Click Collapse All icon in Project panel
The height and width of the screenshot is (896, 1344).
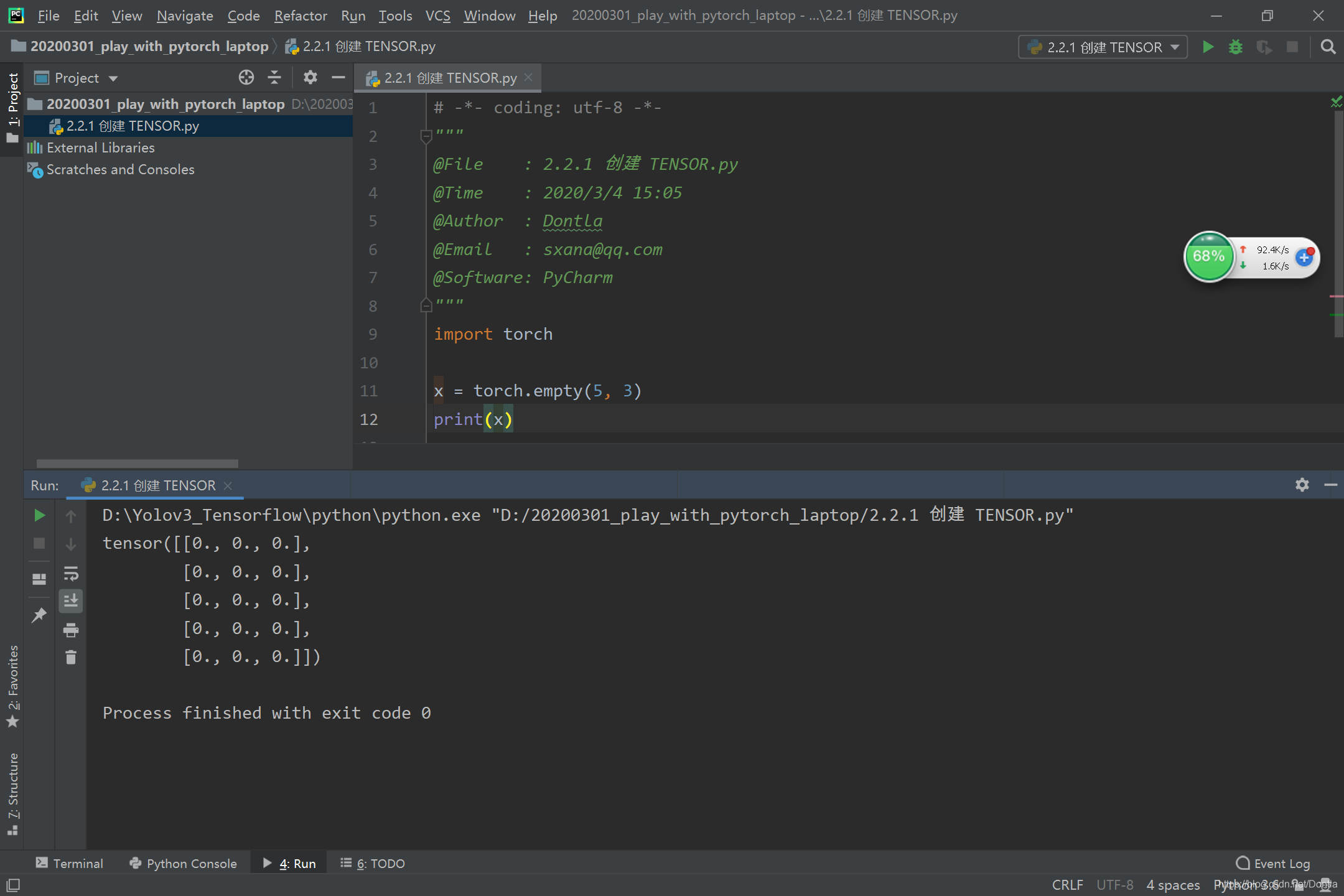click(274, 78)
